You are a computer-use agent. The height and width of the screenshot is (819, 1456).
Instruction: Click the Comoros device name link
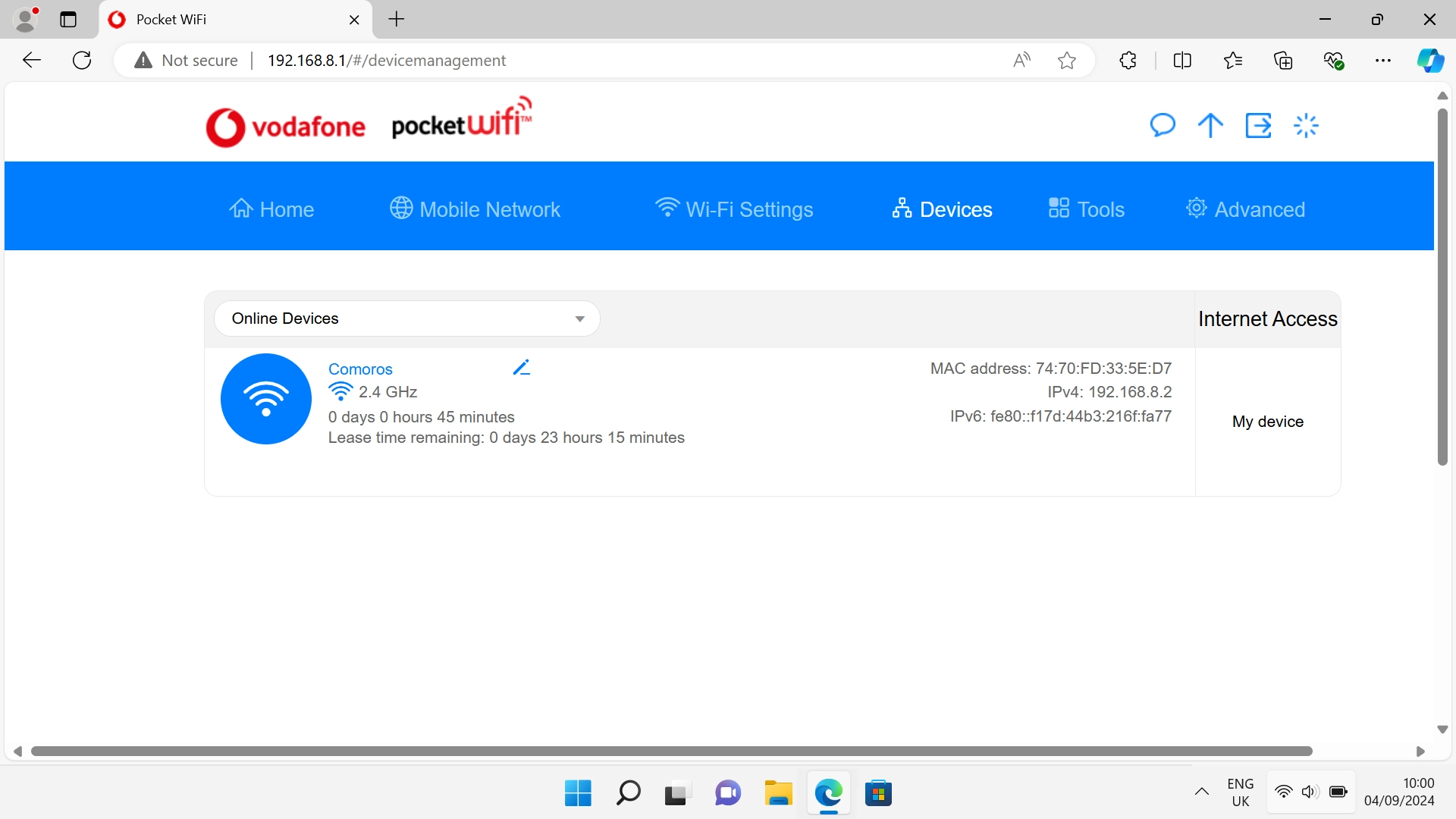tap(360, 369)
